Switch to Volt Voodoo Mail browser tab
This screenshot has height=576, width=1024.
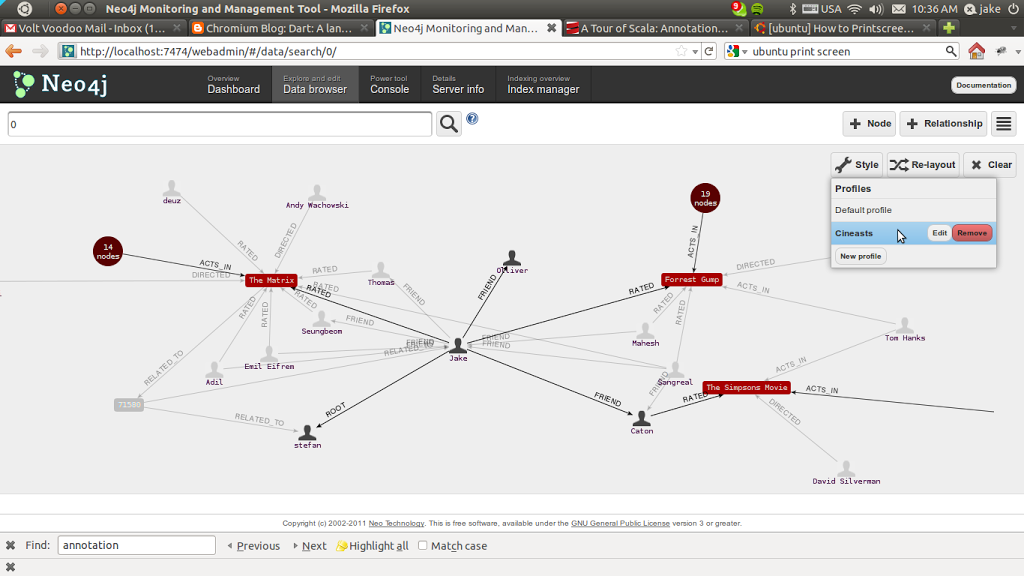(x=92, y=28)
